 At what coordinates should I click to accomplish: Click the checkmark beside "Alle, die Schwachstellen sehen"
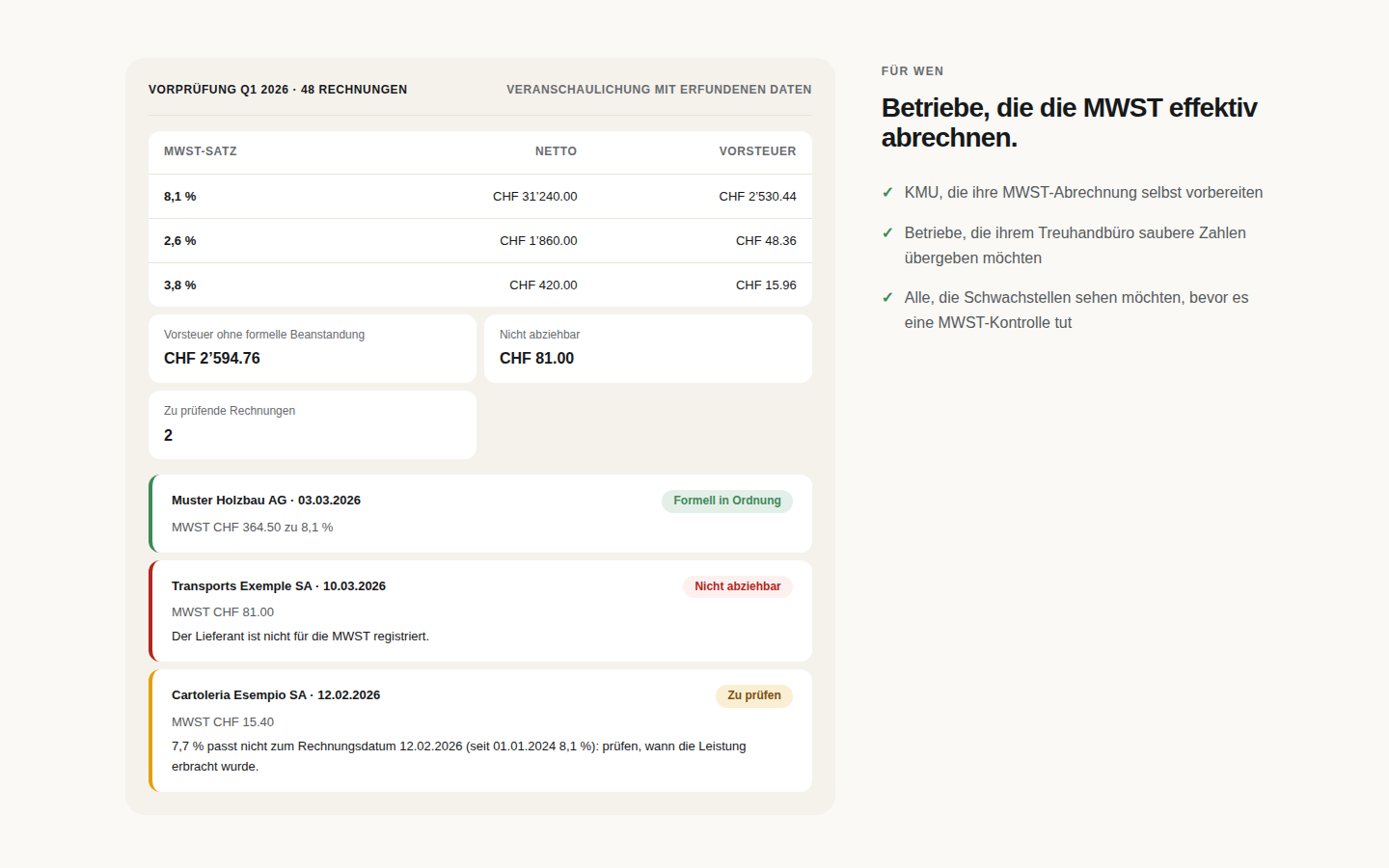[887, 298]
